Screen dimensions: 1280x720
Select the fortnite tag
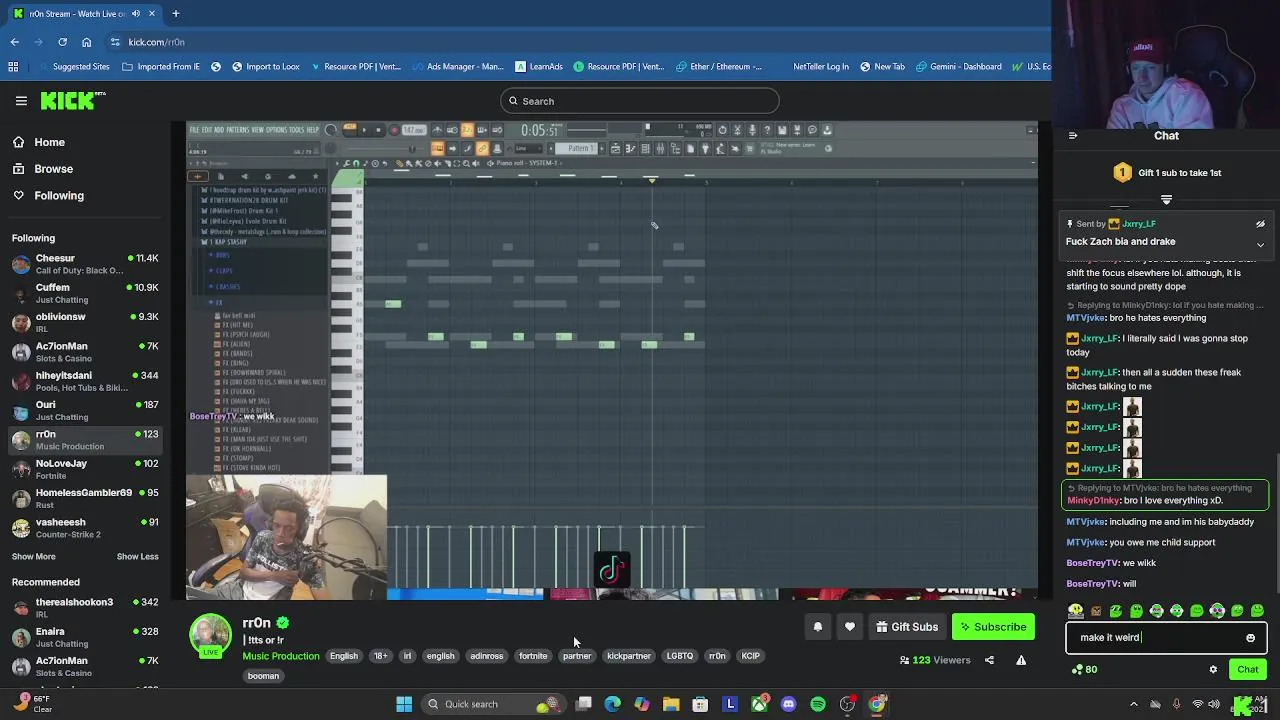pos(533,656)
